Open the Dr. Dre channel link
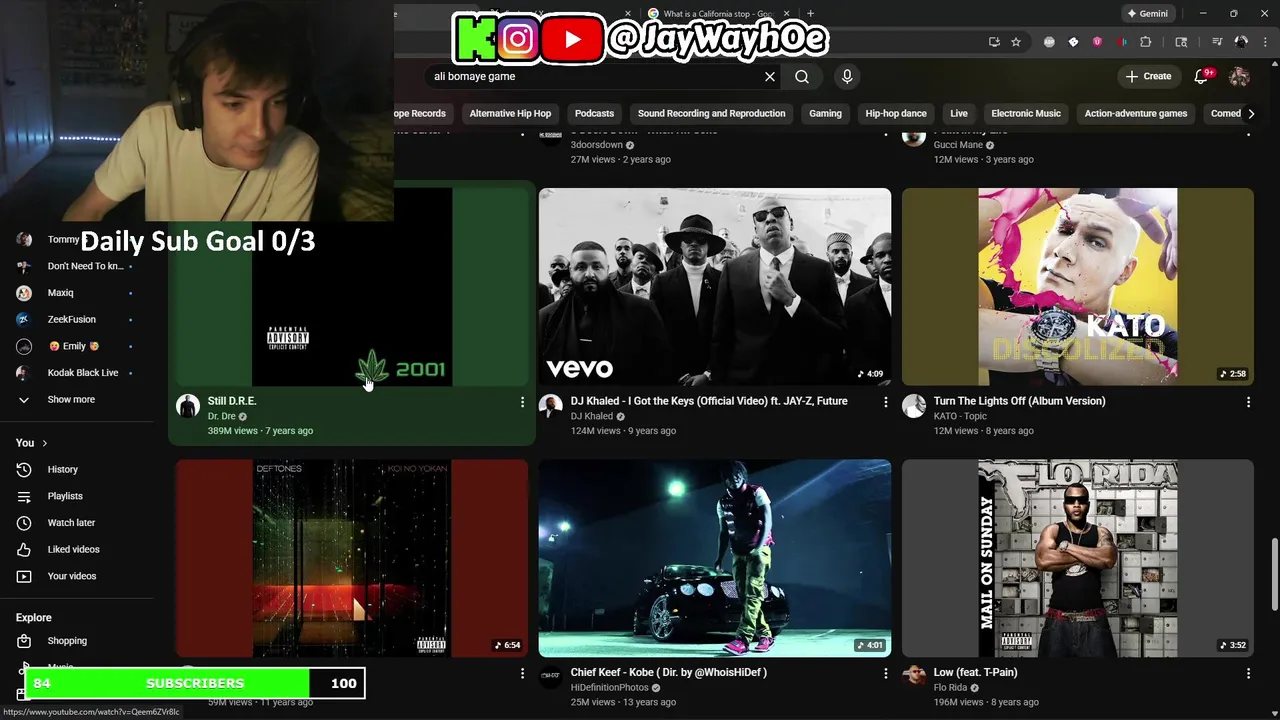 (x=222, y=416)
